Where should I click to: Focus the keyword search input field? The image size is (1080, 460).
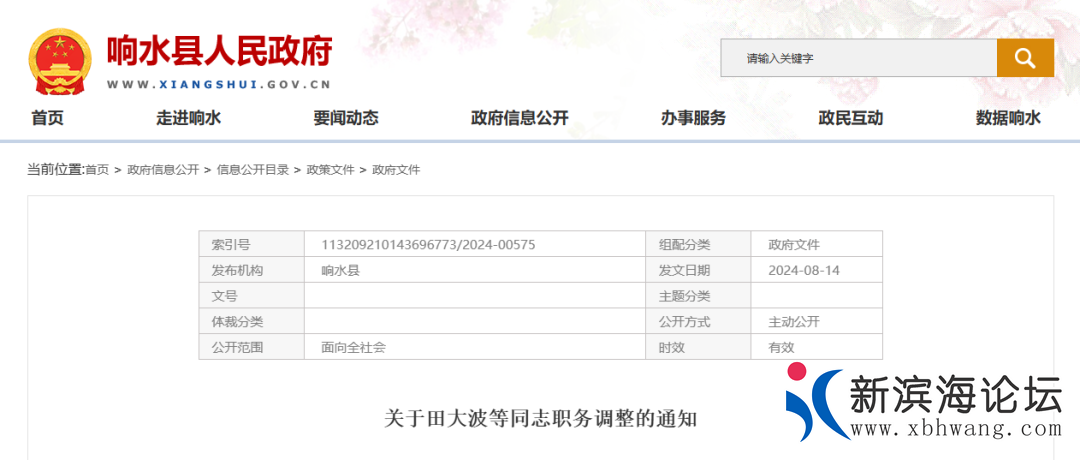point(858,58)
